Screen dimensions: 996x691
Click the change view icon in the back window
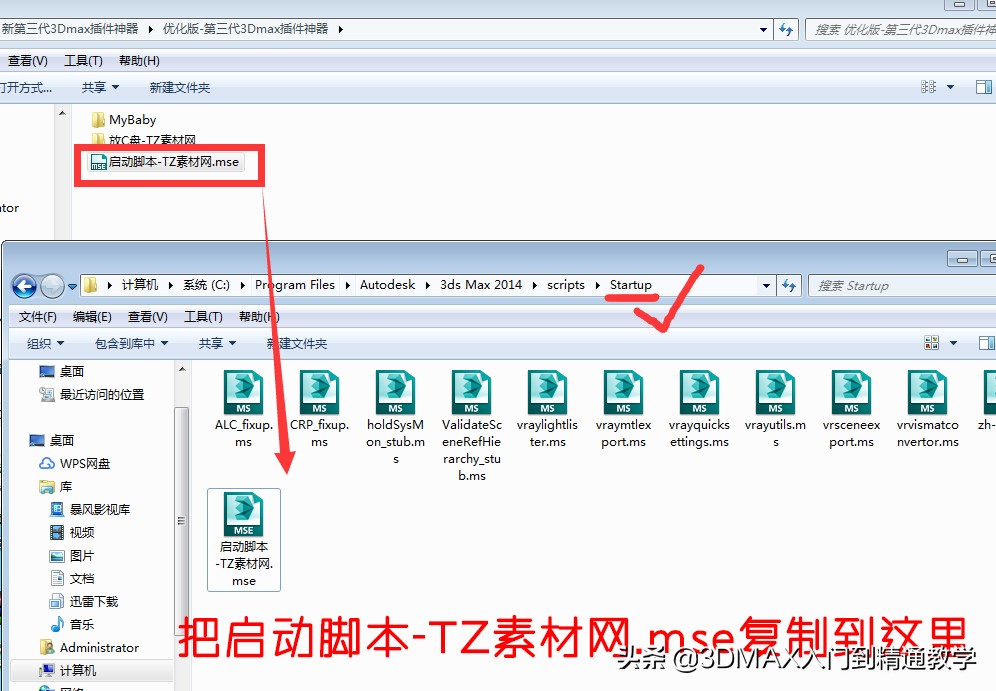pyautogui.click(x=928, y=86)
